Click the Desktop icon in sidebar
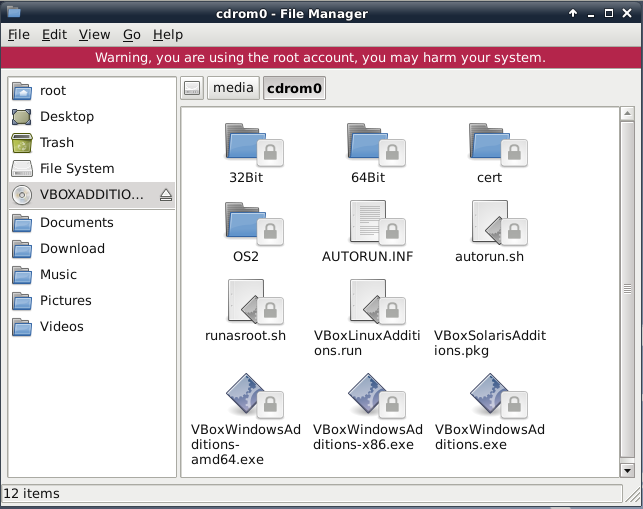Screen dimensions: 643x509 click(x=22, y=116)
